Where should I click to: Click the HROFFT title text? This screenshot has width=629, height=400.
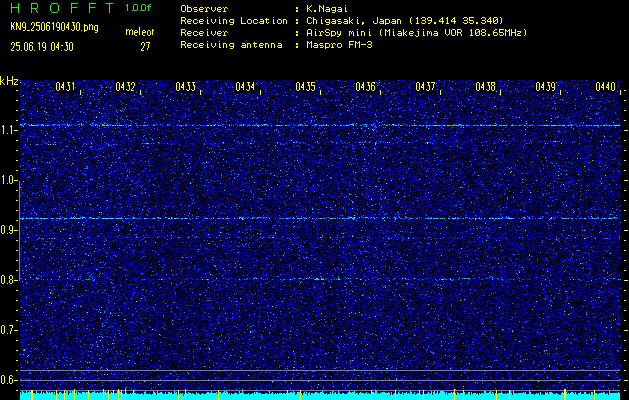62,8
